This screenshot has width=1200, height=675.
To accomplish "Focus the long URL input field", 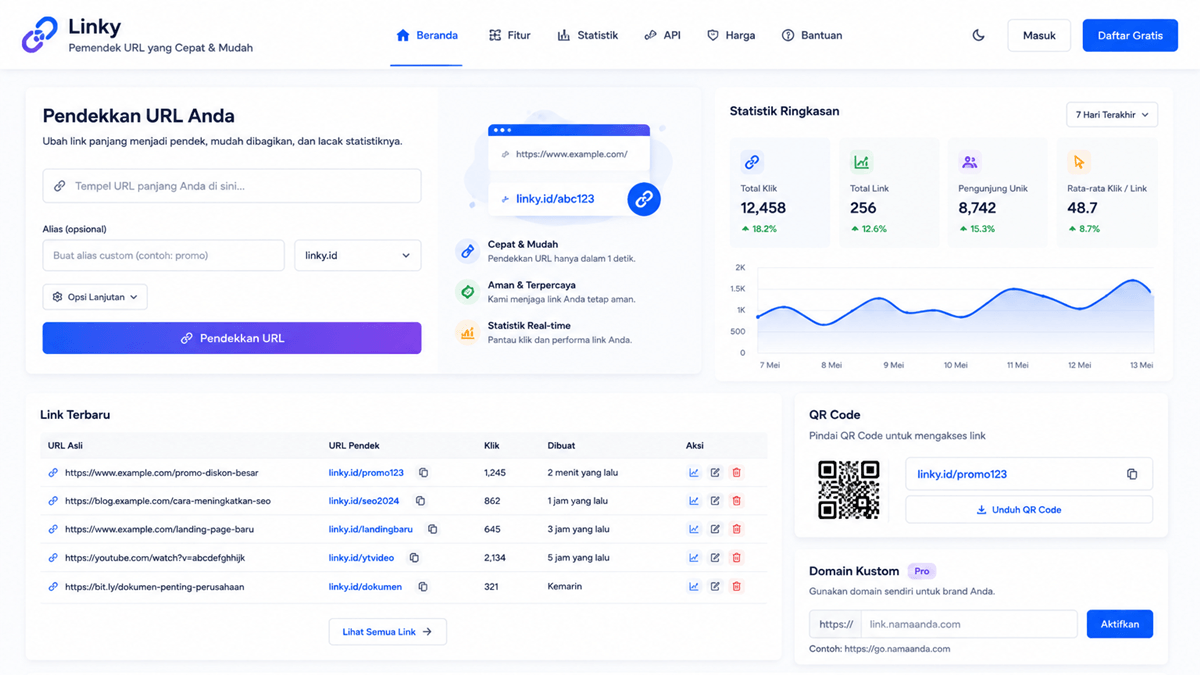I will tap(232, 186).
